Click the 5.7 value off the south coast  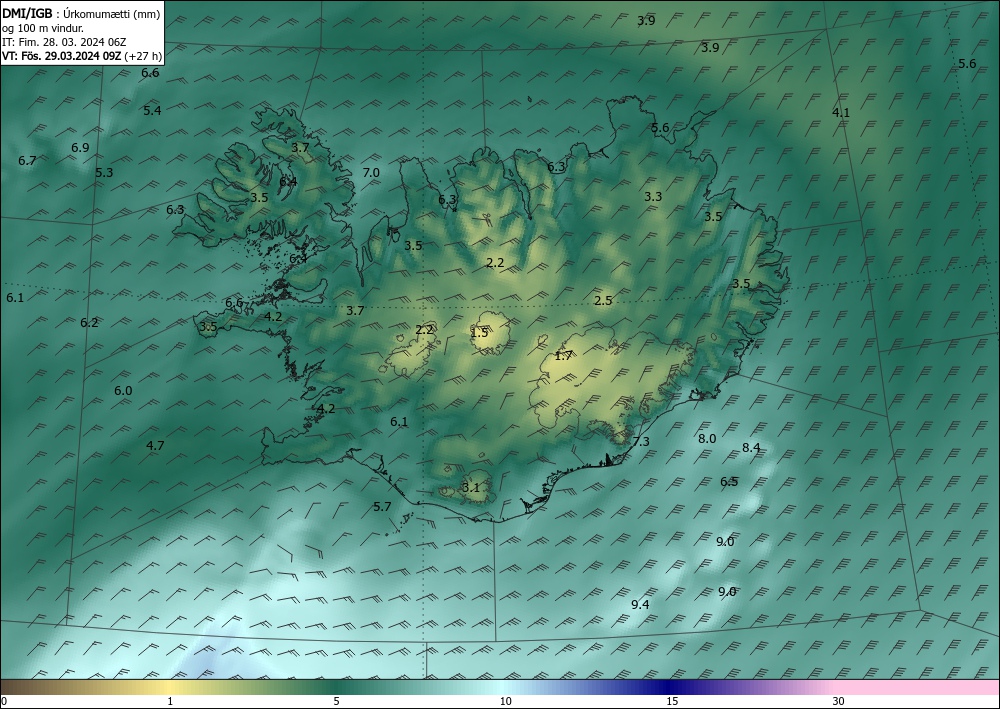click(382, 506)
